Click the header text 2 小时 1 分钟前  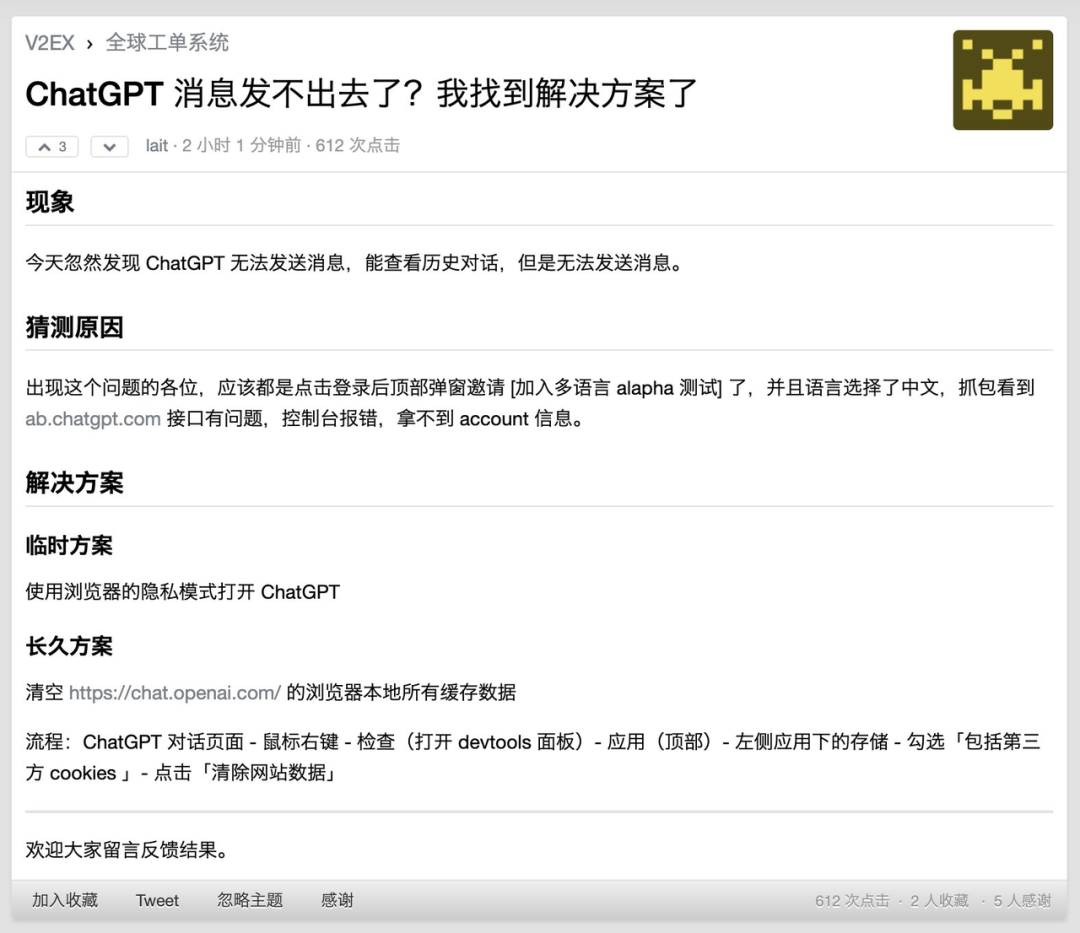click(242, 145)
